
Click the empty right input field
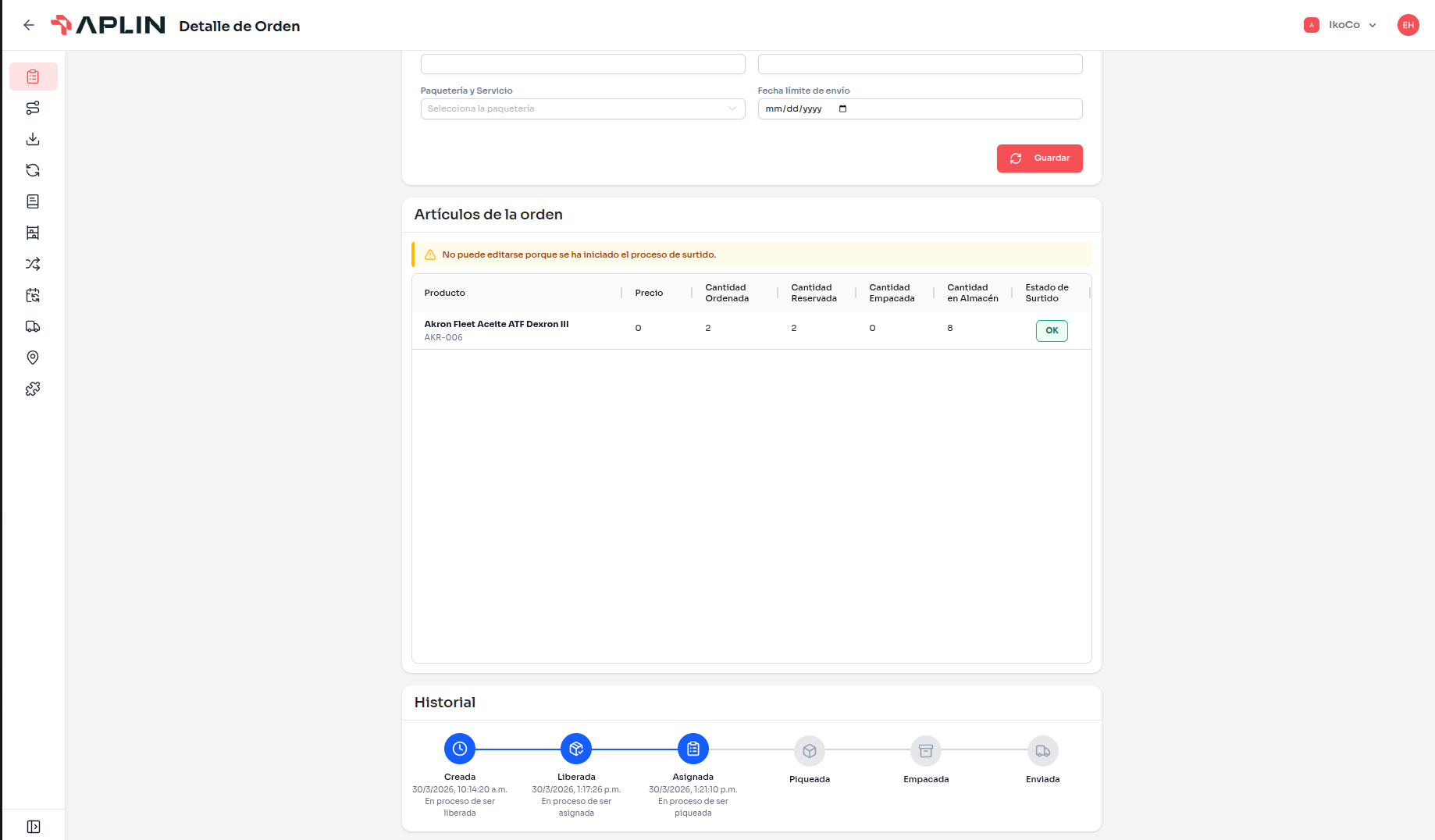pos(920,64)
